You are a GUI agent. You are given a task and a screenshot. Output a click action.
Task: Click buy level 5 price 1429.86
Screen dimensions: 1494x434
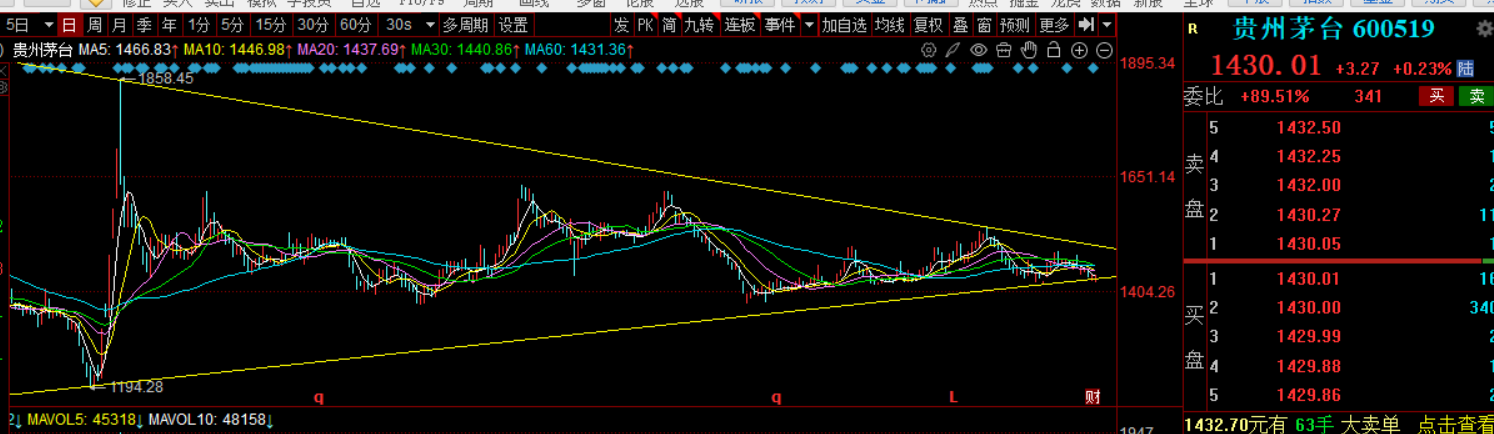(x=1307, y=394)
